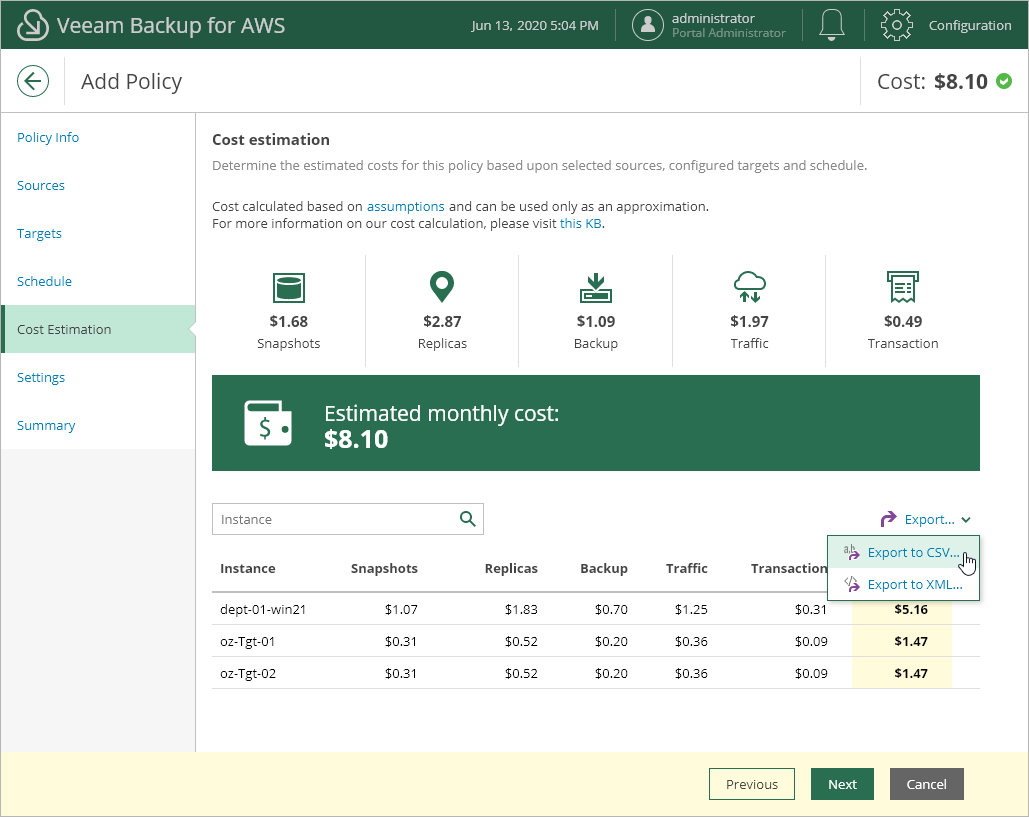The width and height of the screenshot is (1029, 817).
Task: Sort by the Replicas column header
Action: [511, 568]
